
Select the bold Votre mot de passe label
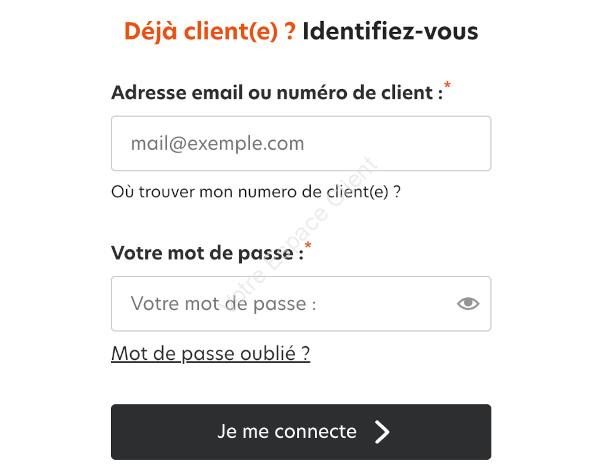(207, 253)
